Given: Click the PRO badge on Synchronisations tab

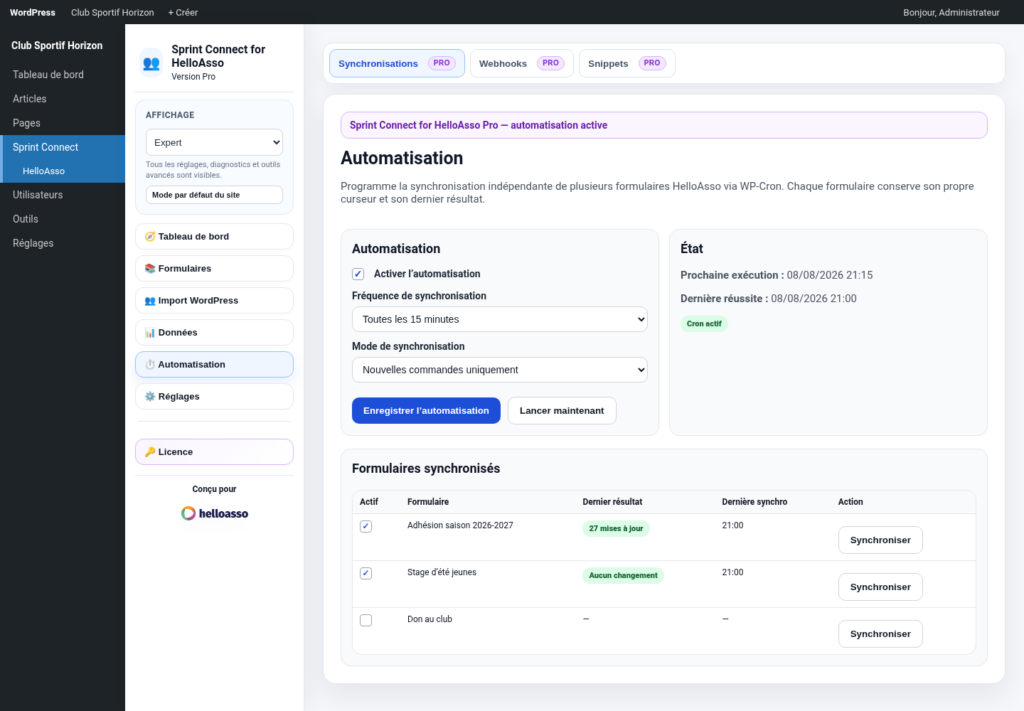Looking at the screenshot, I should pyautogui.click(x=441, y=63).
